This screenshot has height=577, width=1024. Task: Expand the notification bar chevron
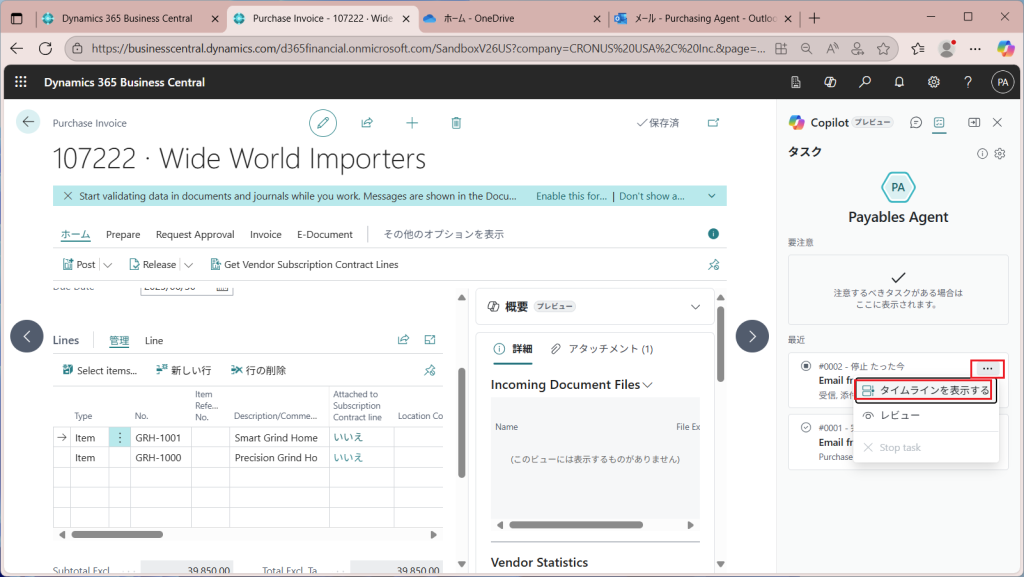click(712, 196)
